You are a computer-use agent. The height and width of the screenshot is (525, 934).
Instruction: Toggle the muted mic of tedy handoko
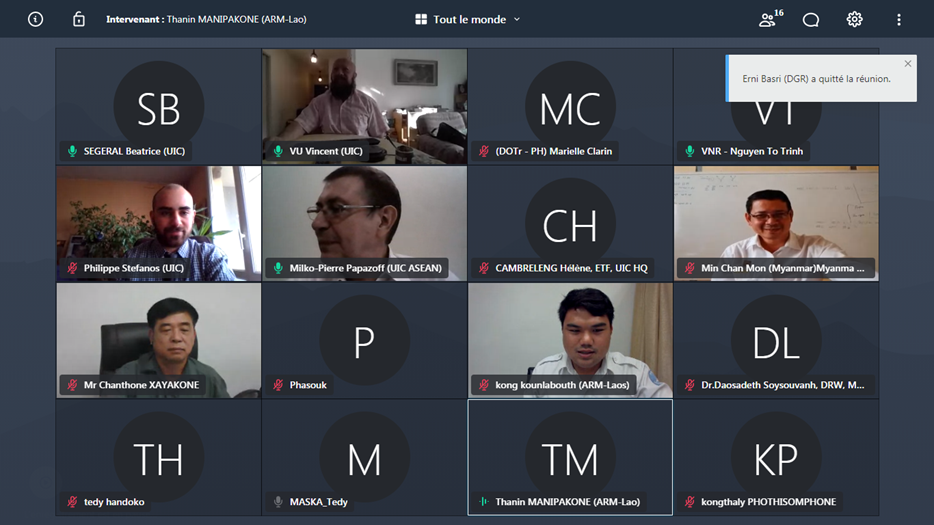[72, 502]
